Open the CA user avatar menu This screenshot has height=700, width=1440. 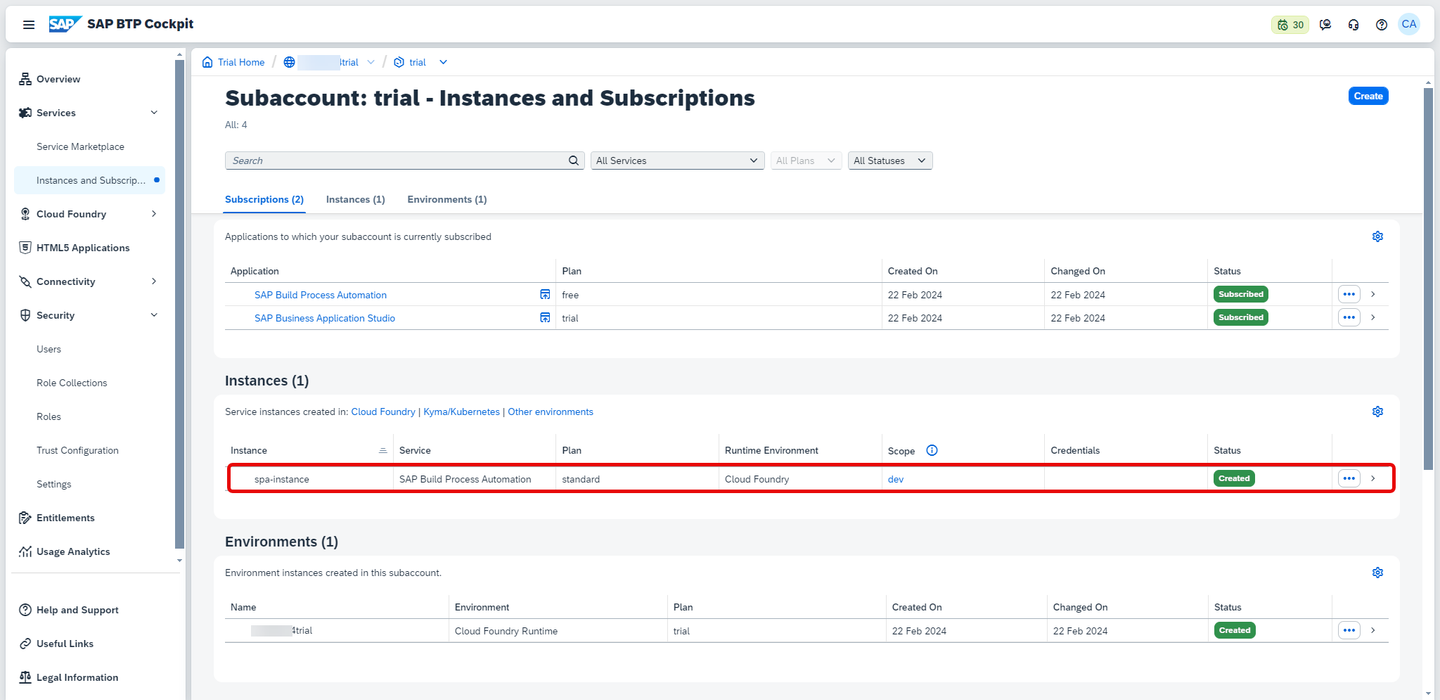pyautogui.click(x=1409, y=24)
